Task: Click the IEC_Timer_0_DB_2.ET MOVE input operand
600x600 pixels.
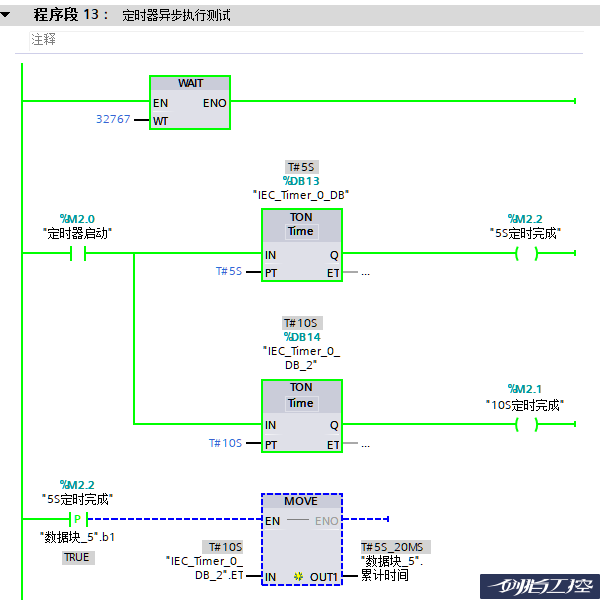Action: click(x=205, y=568)
